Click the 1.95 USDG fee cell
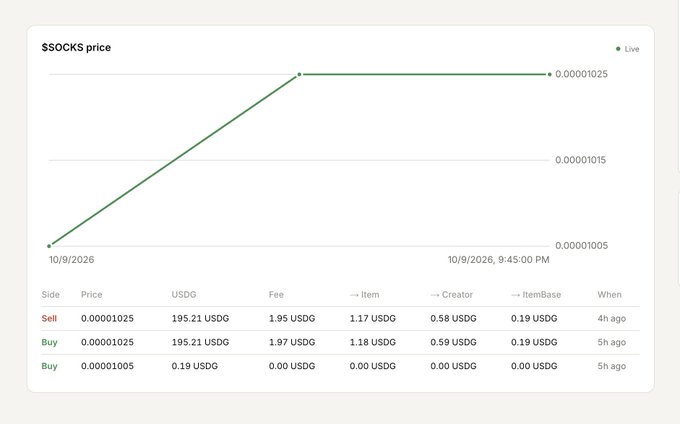This screenshot has height=424, width=680. pos(292,319)
